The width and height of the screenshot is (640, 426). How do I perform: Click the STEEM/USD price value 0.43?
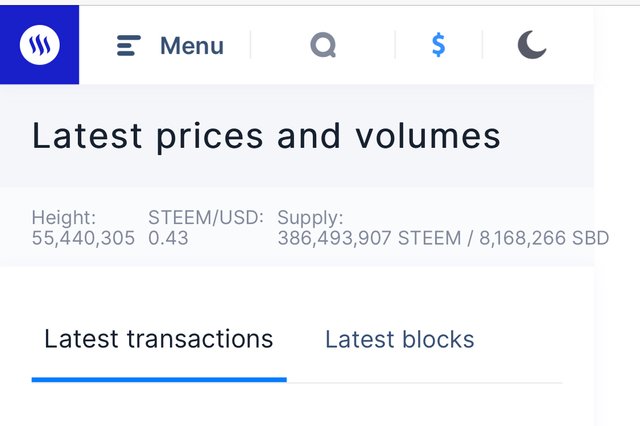[168, 238]
